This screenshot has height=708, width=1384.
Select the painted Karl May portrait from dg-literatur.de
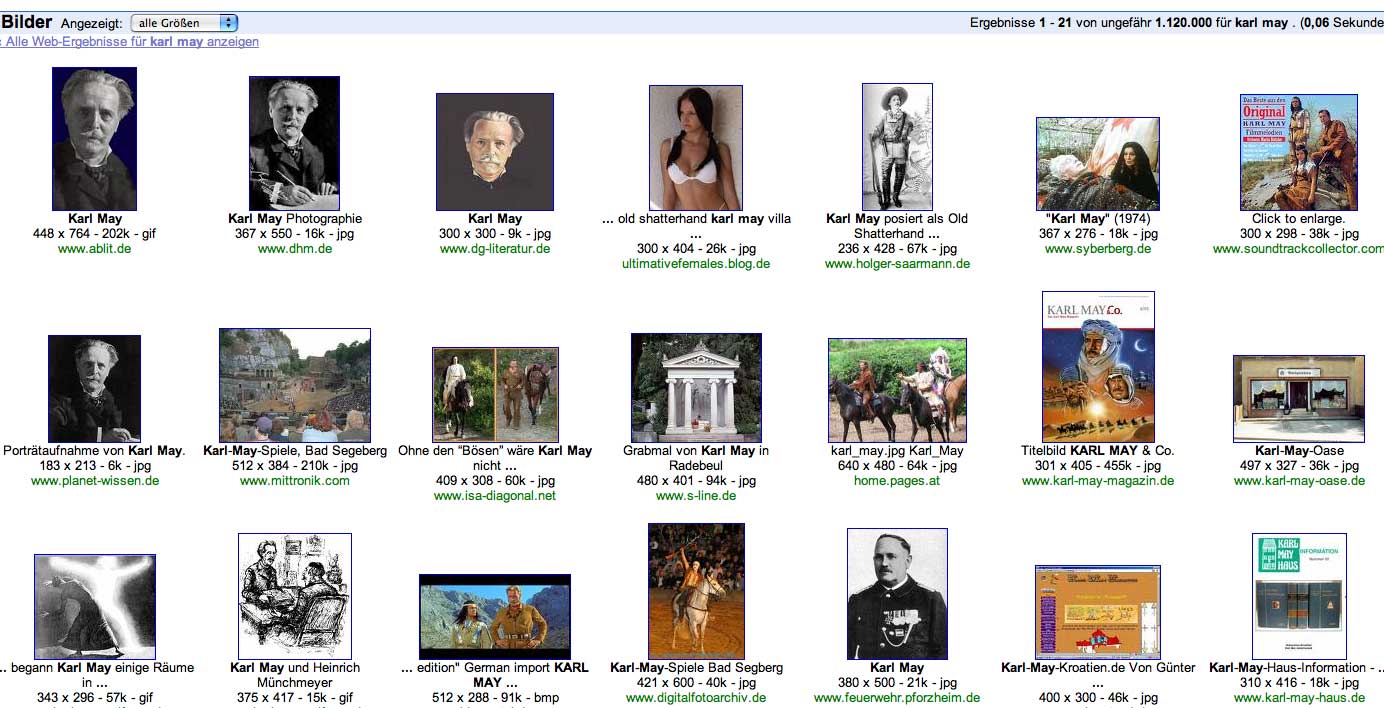[494, 152]
